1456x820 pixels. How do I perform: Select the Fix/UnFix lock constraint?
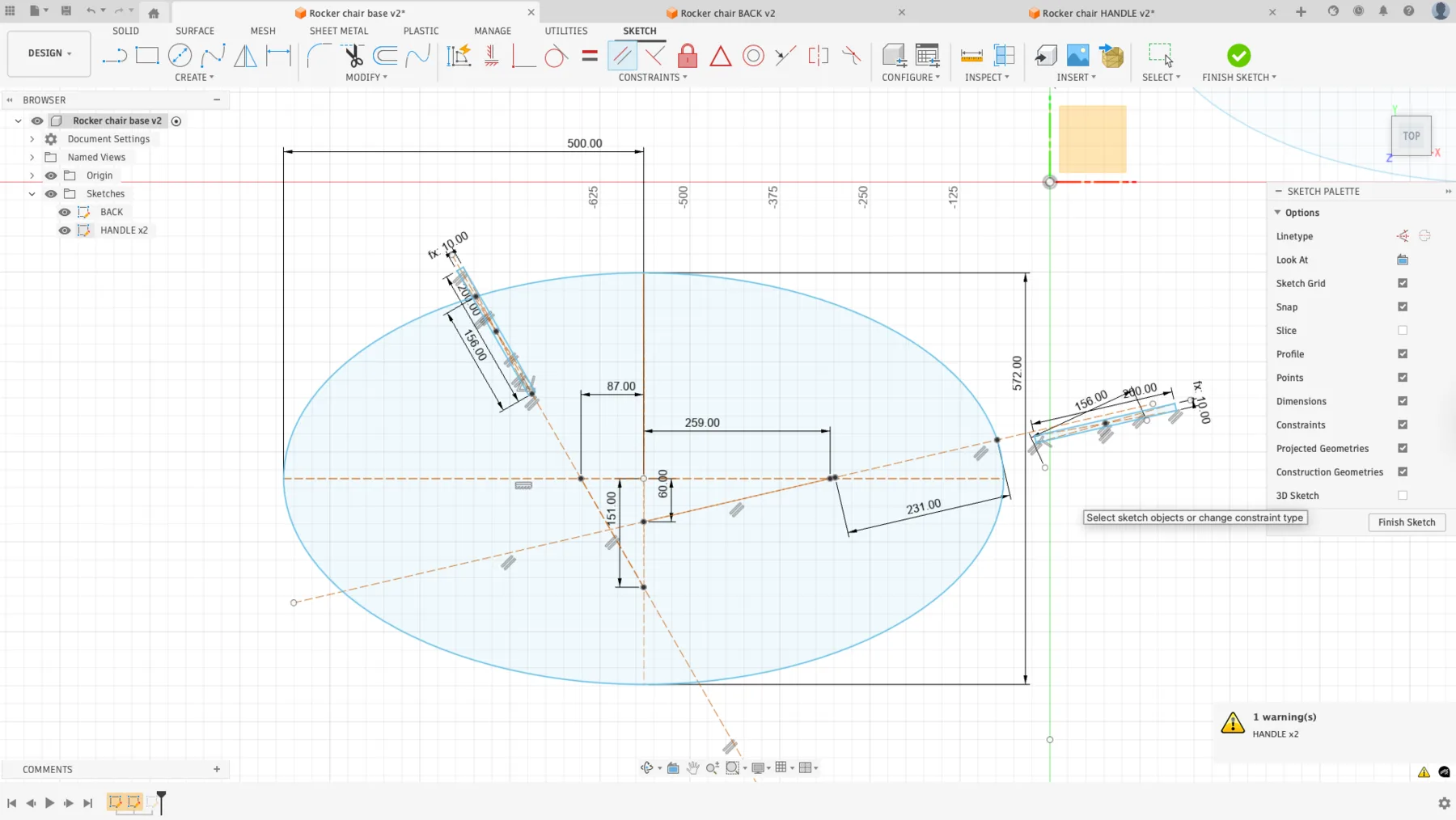(688, 57)
